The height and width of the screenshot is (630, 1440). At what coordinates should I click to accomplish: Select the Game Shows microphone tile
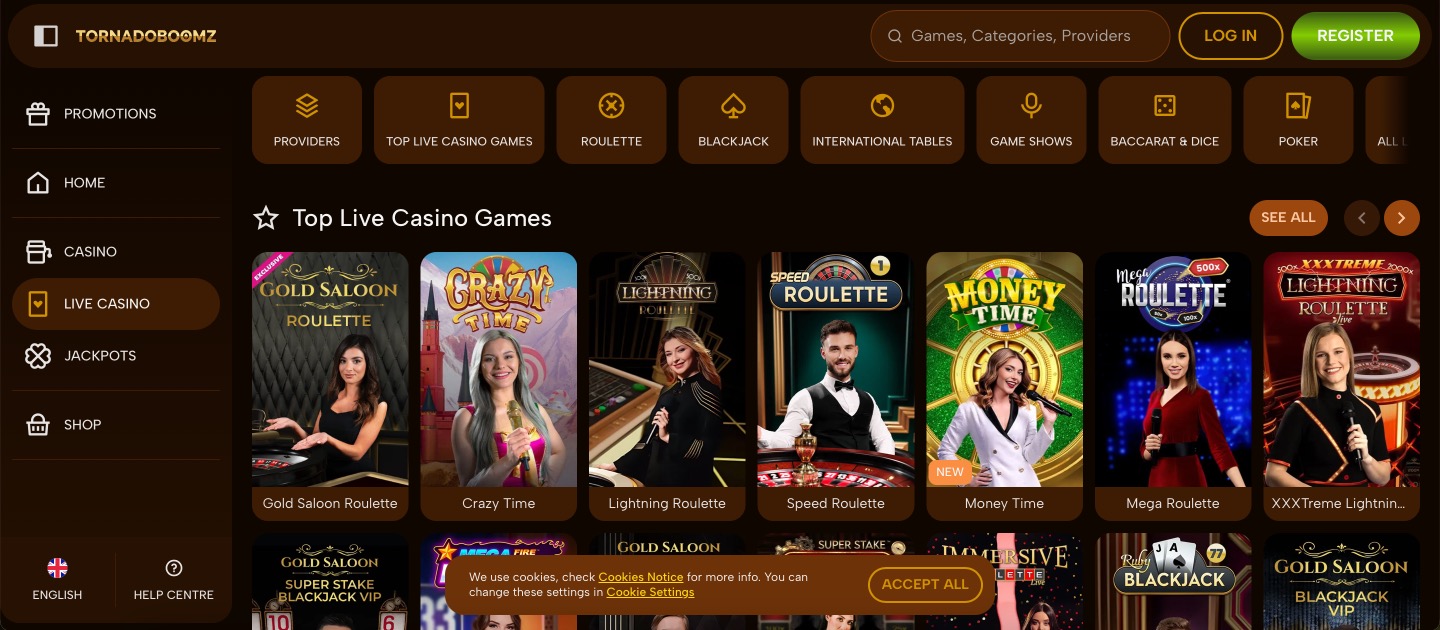pos(1031,120)
